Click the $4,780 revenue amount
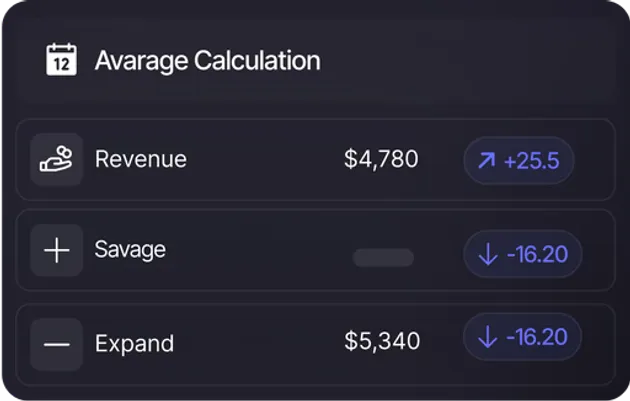This screenshot has height=401, width=630. 381,160
